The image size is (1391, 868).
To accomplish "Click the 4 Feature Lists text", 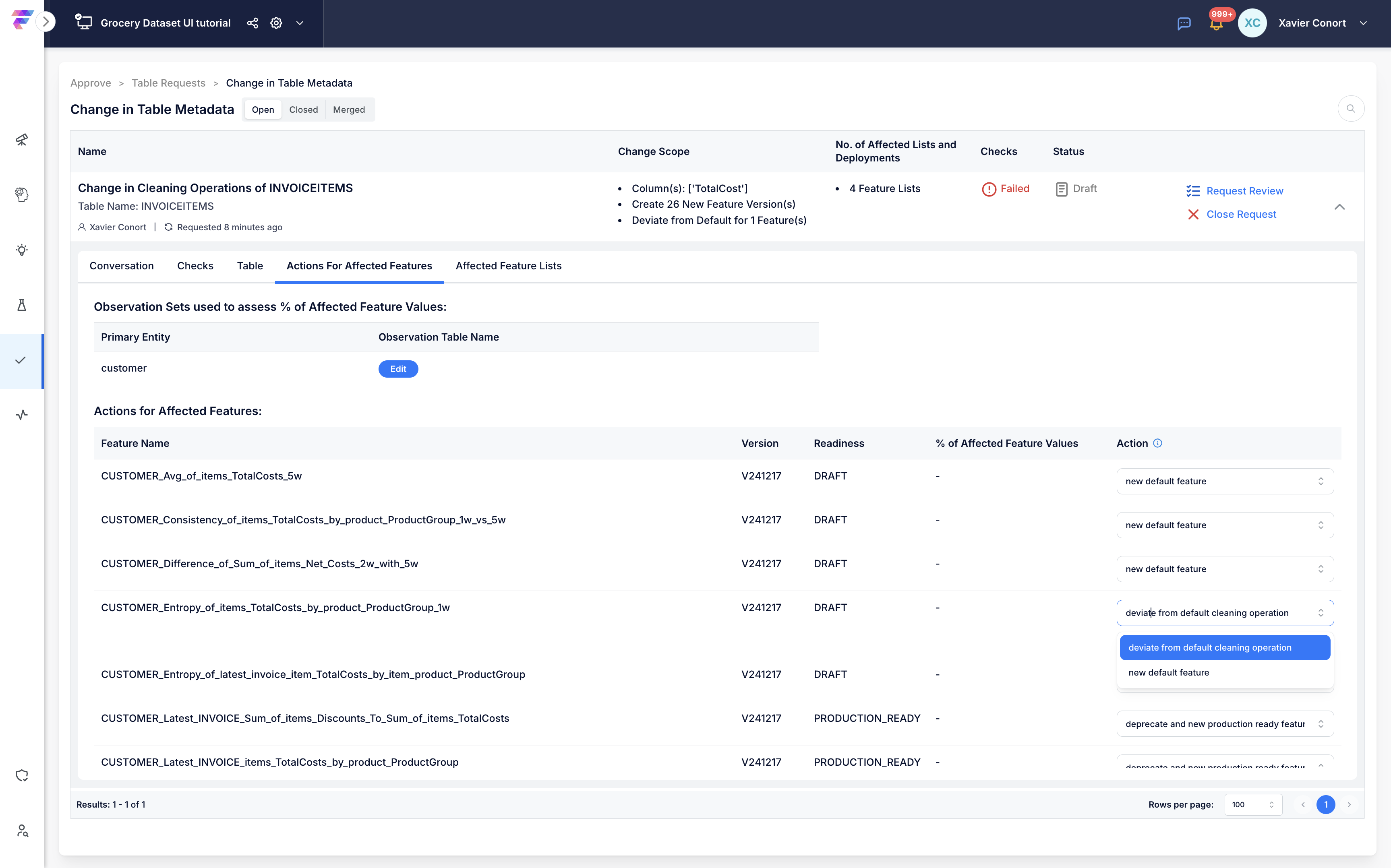I will pos(884,188).
